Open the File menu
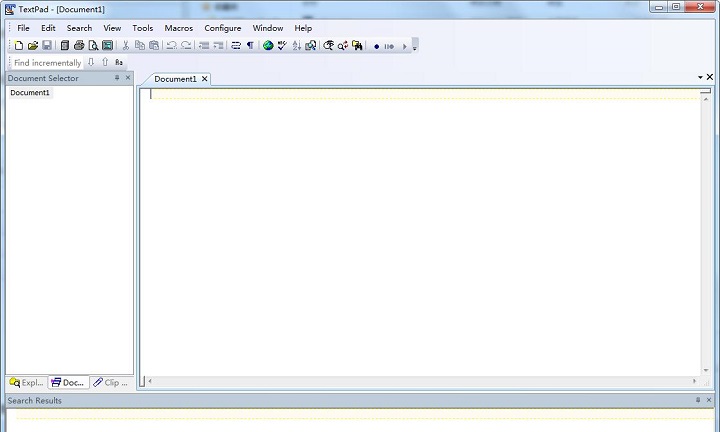 pos(23,28)
